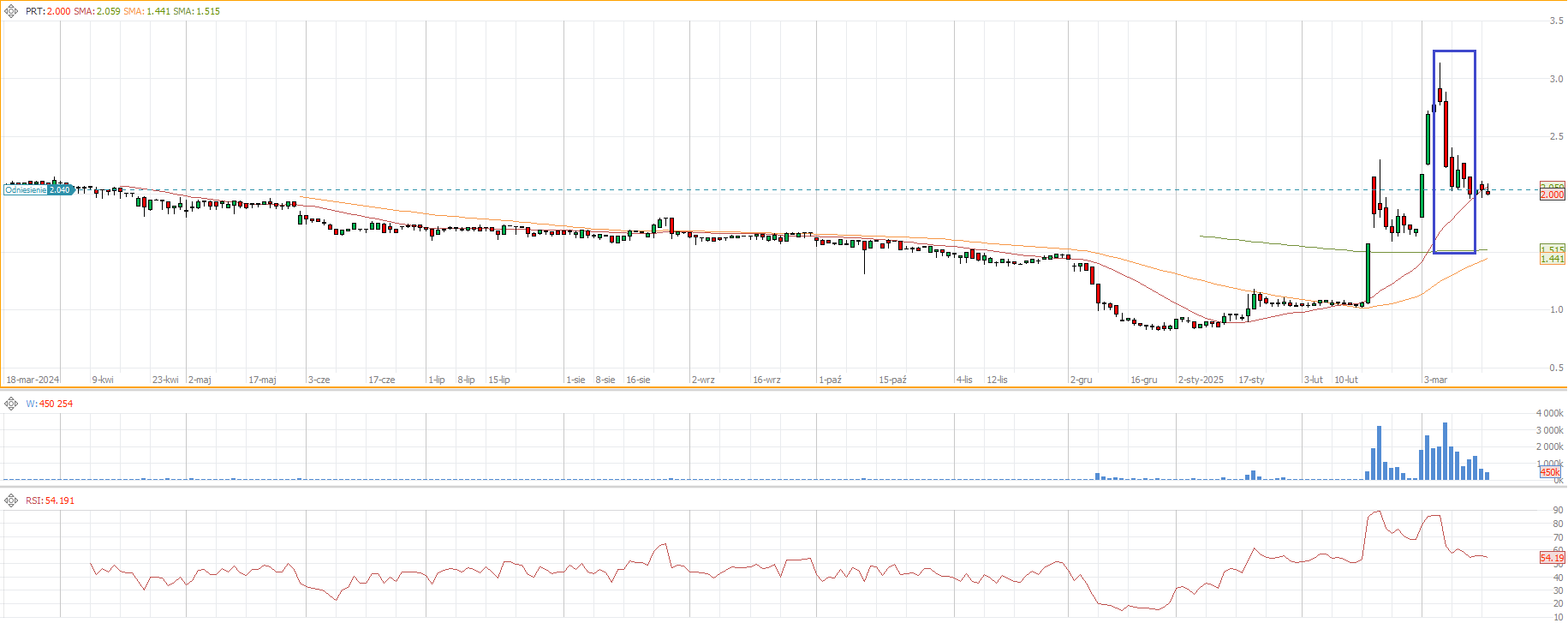Open the volume panel settings icon
This screenshot has height=623, width=1568.
(x=11, y=404)
